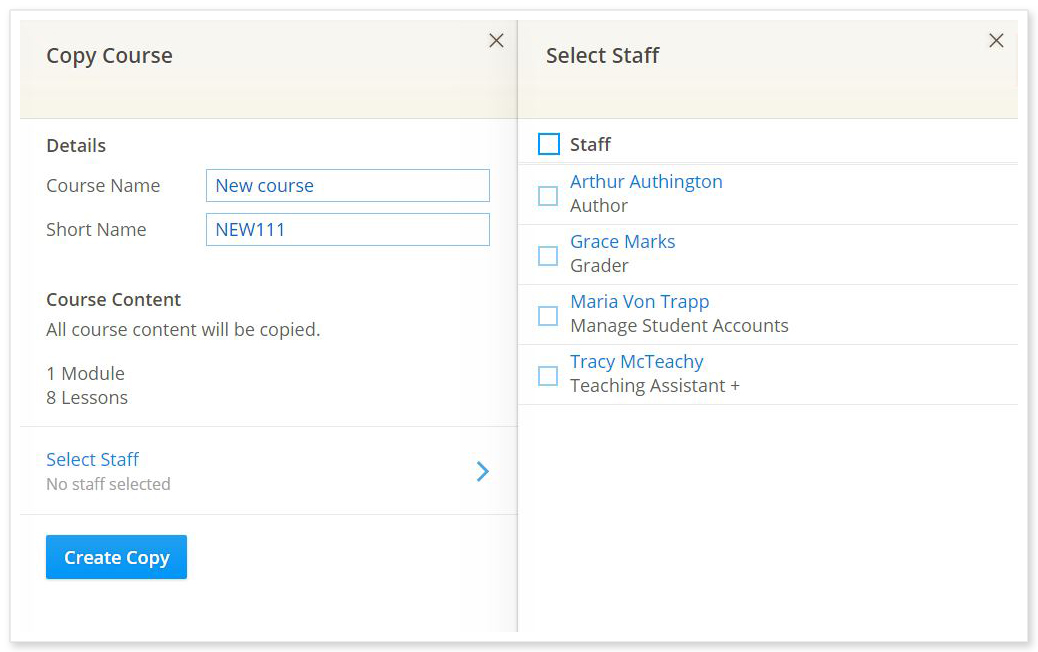
Task: Toggle the select-all Staff checkbox
Action: [549, 145]
